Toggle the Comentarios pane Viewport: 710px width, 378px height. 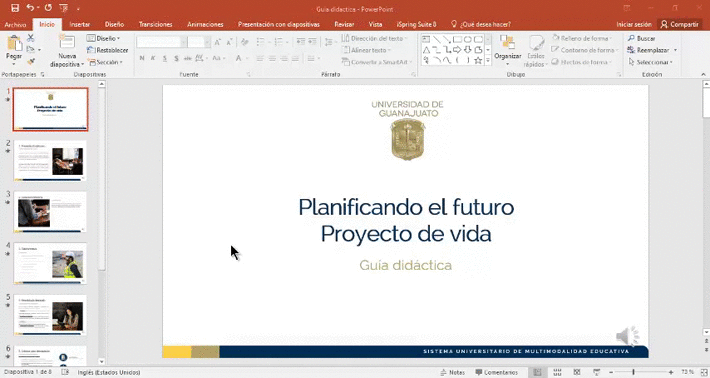point(496,372)
